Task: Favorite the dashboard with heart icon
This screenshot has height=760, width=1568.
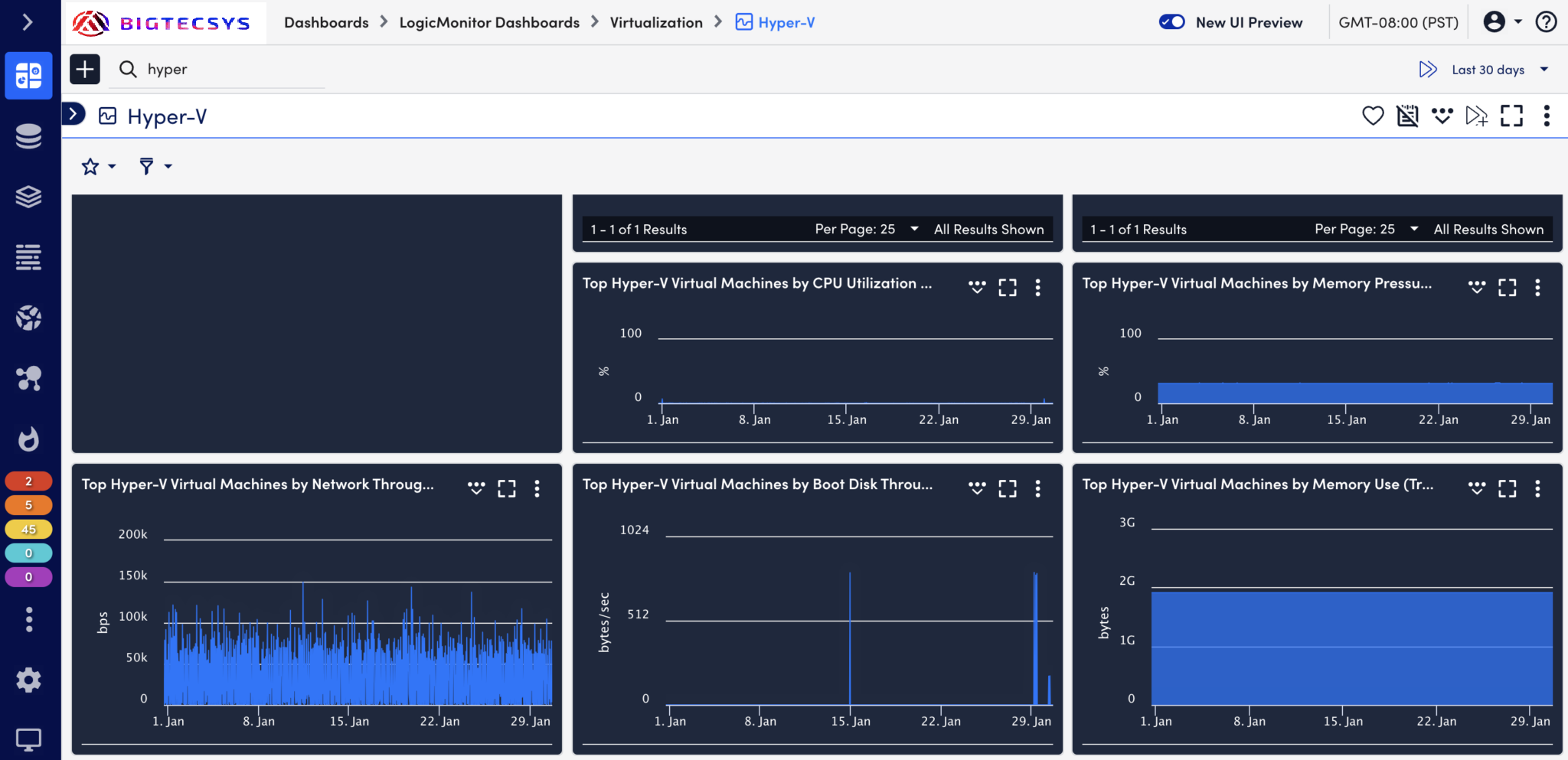Action: tap(1373, 116)
